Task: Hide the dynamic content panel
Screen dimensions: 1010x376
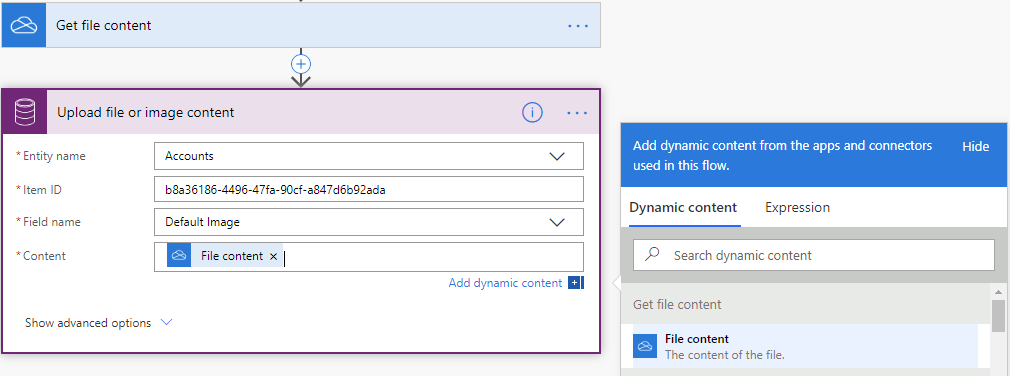Action: coord(975,146)
